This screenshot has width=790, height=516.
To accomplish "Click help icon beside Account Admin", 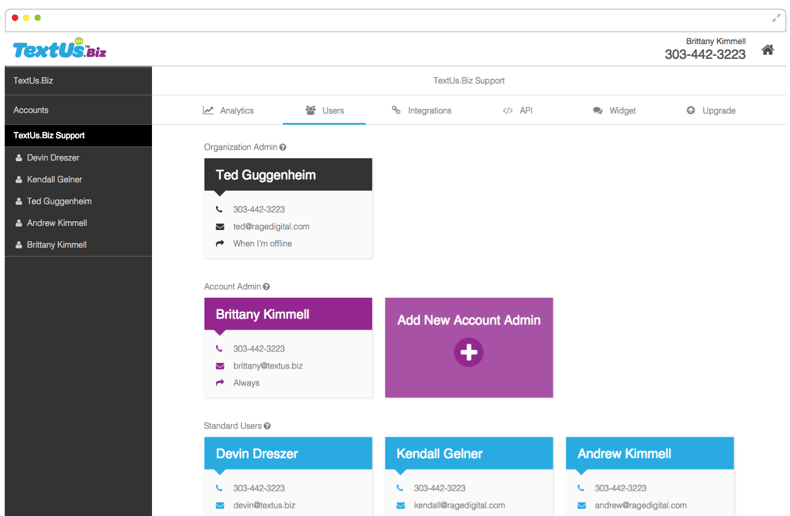I will (266, 287).
